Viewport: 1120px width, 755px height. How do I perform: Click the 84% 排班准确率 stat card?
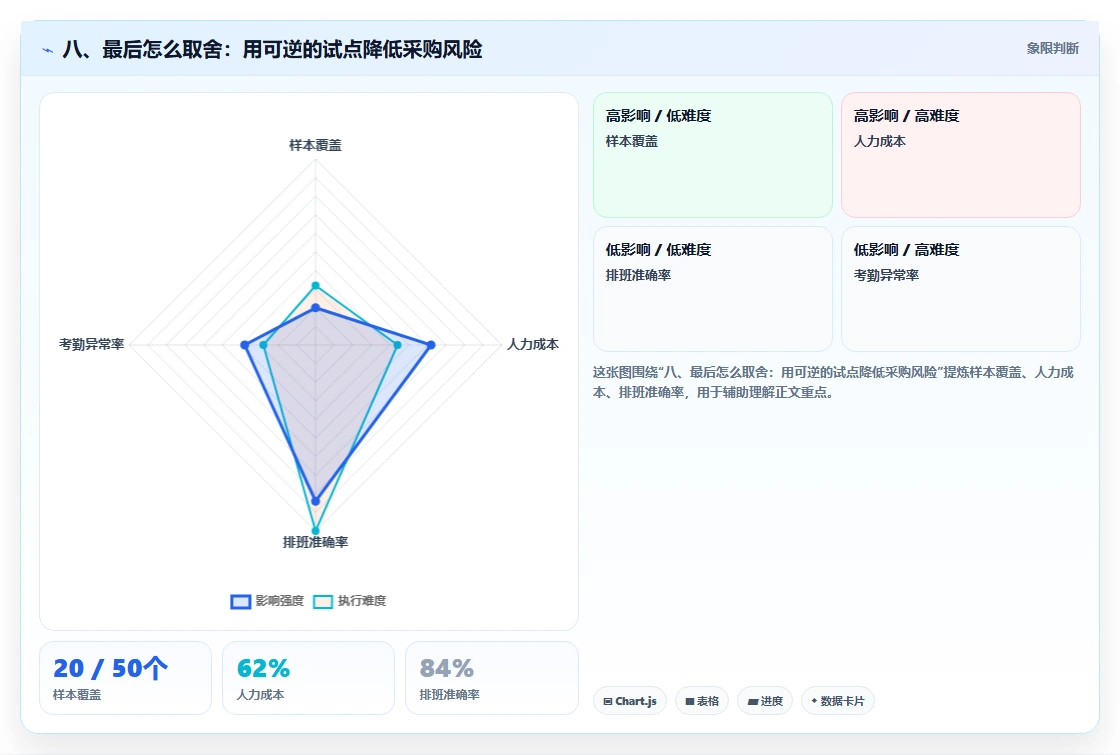point(491,678)
